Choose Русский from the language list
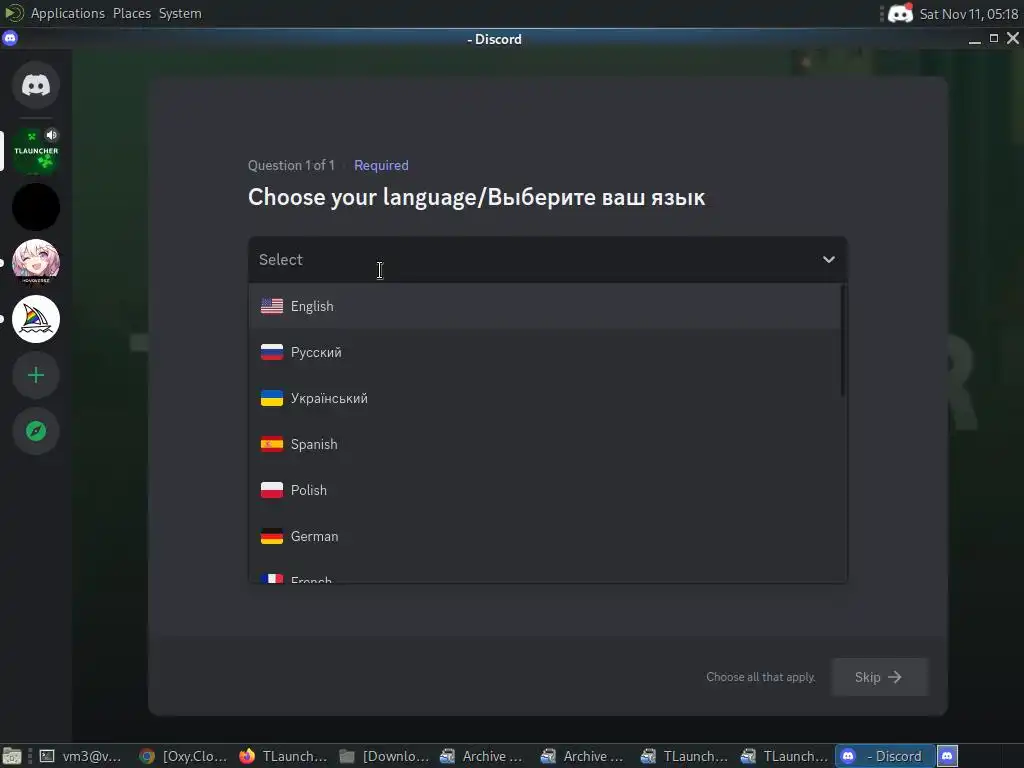 pyautogui.click(x=545, y=352)
